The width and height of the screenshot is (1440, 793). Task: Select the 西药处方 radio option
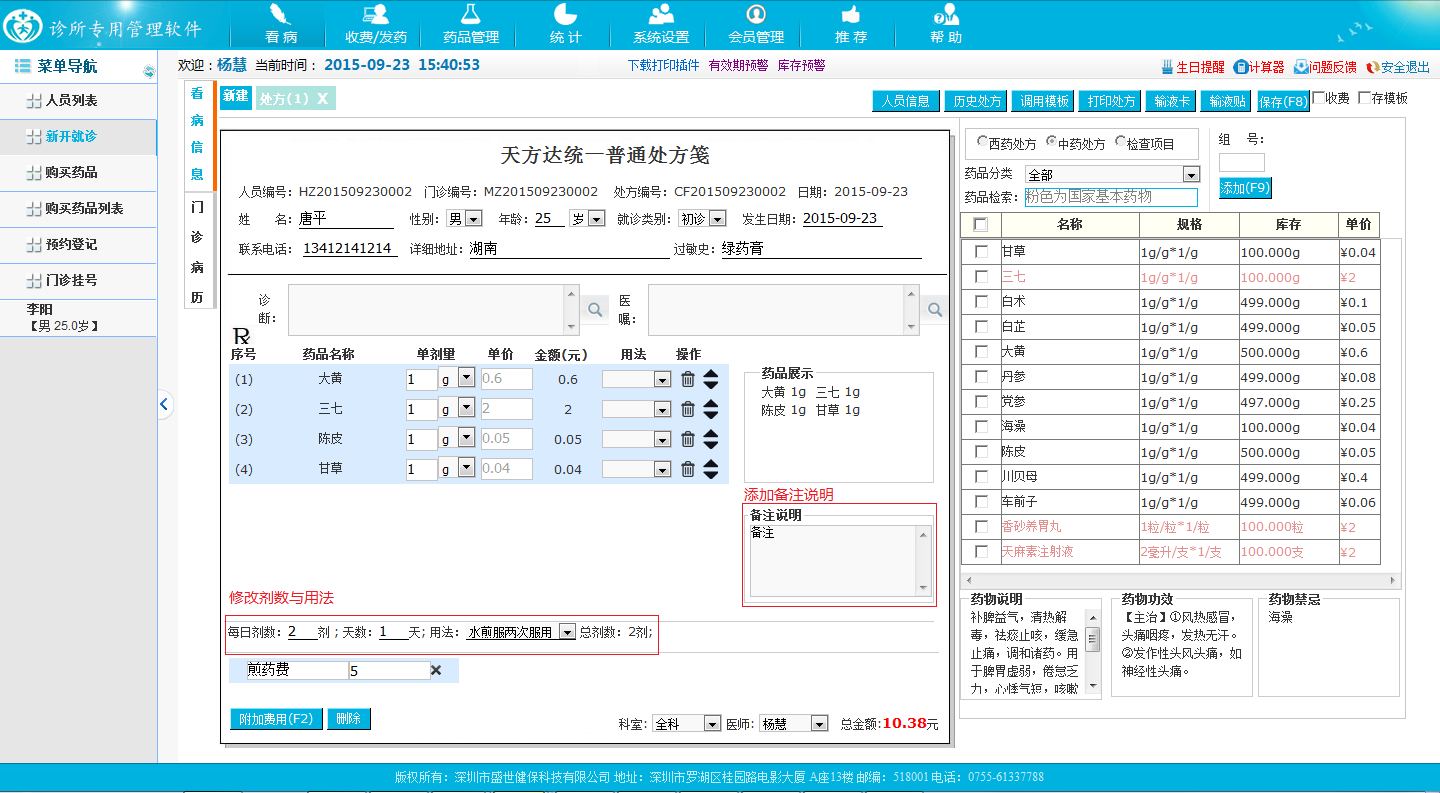[x=983, y=142]
